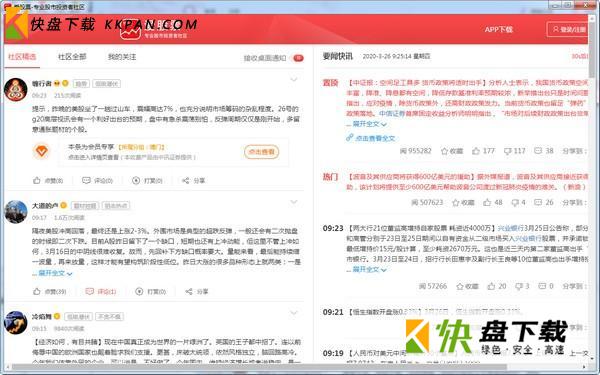This screenshot has height=375, width=600.
Task: Click the dislike icon showing 3
Action: [519, 286]
